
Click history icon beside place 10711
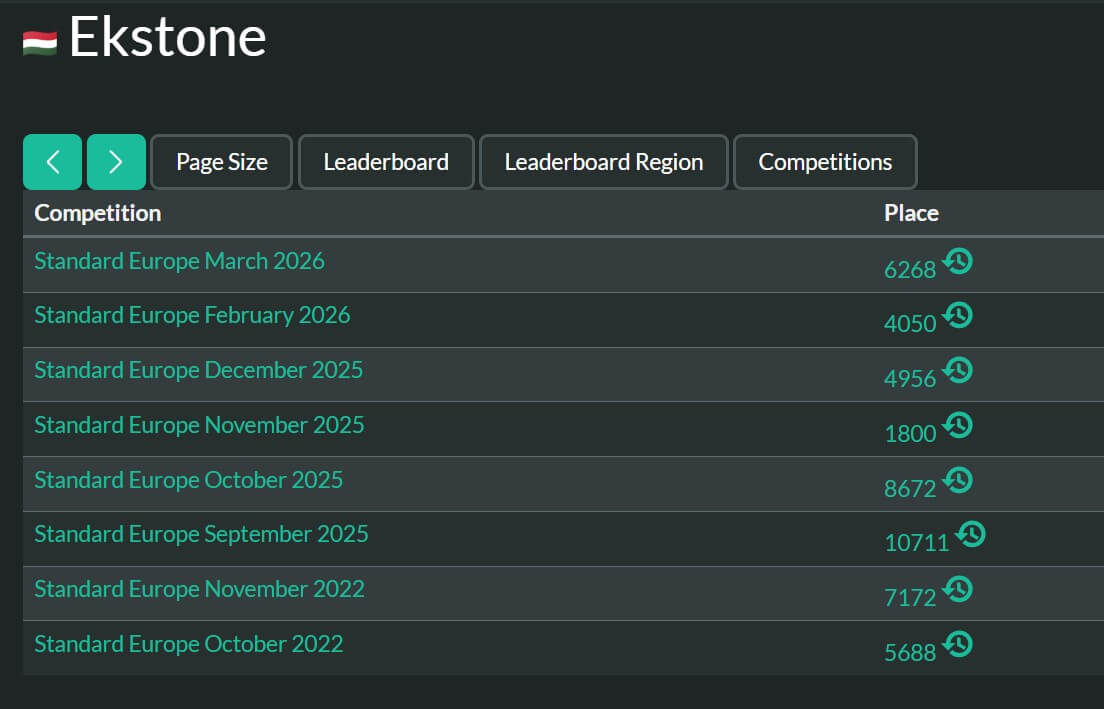[x=970, y=535]
